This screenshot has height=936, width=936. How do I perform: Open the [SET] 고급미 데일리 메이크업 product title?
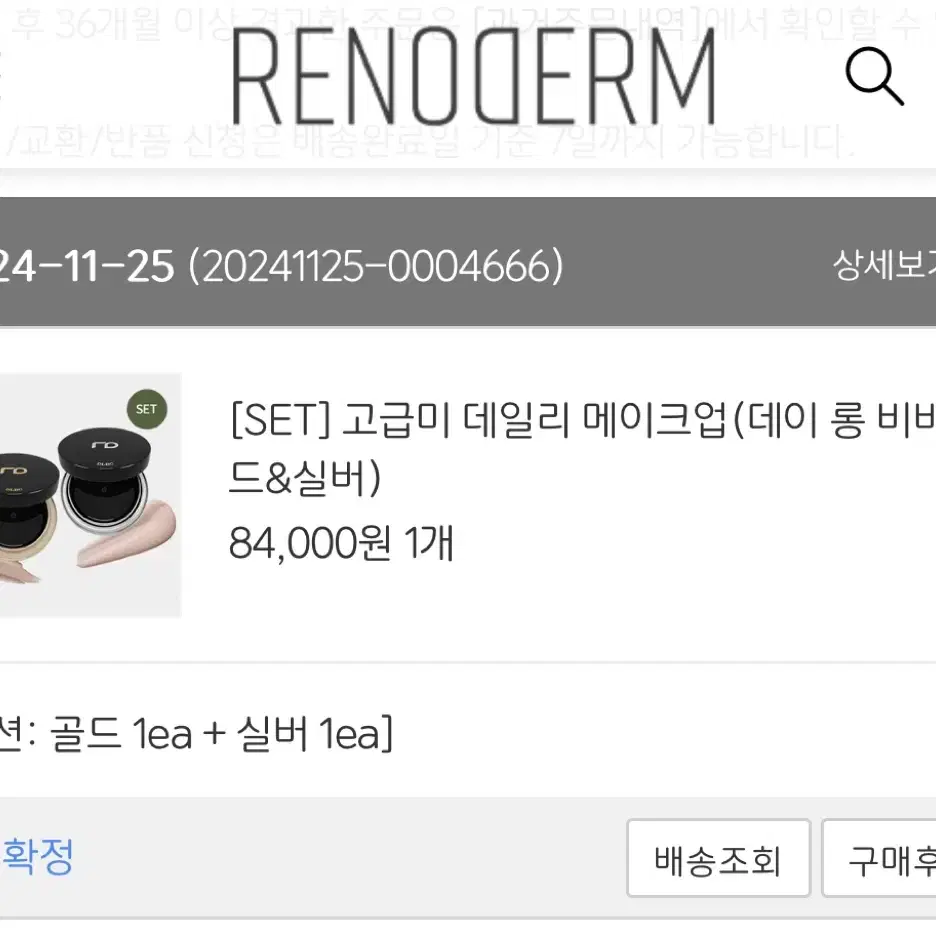click(x=583, y=449)
